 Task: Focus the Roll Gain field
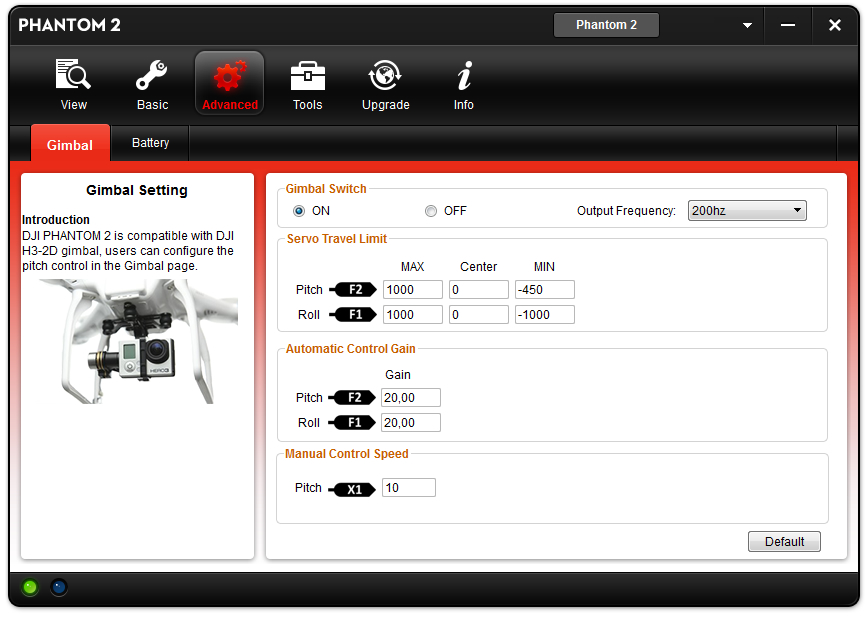tap(411, 423)
